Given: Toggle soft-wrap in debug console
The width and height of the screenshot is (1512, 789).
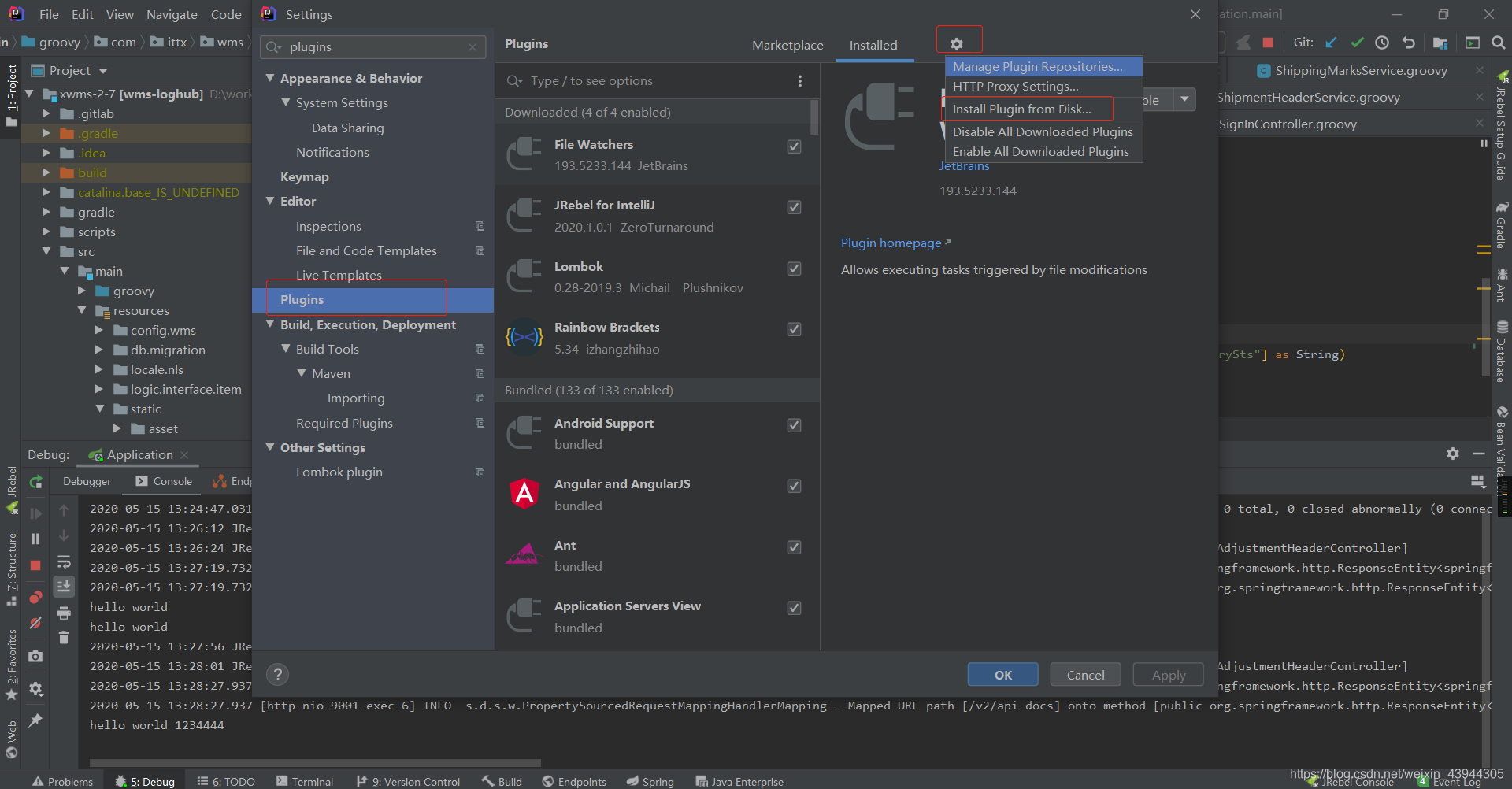Looking at the screenshot, I should [64, 562].
